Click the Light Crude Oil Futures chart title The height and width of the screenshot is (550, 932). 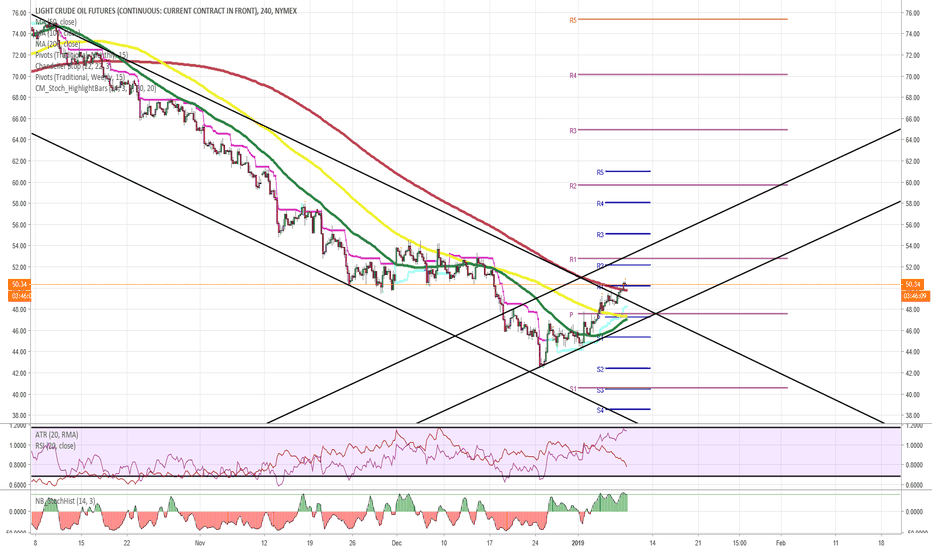pyautogui.click(x=166, y=11)
